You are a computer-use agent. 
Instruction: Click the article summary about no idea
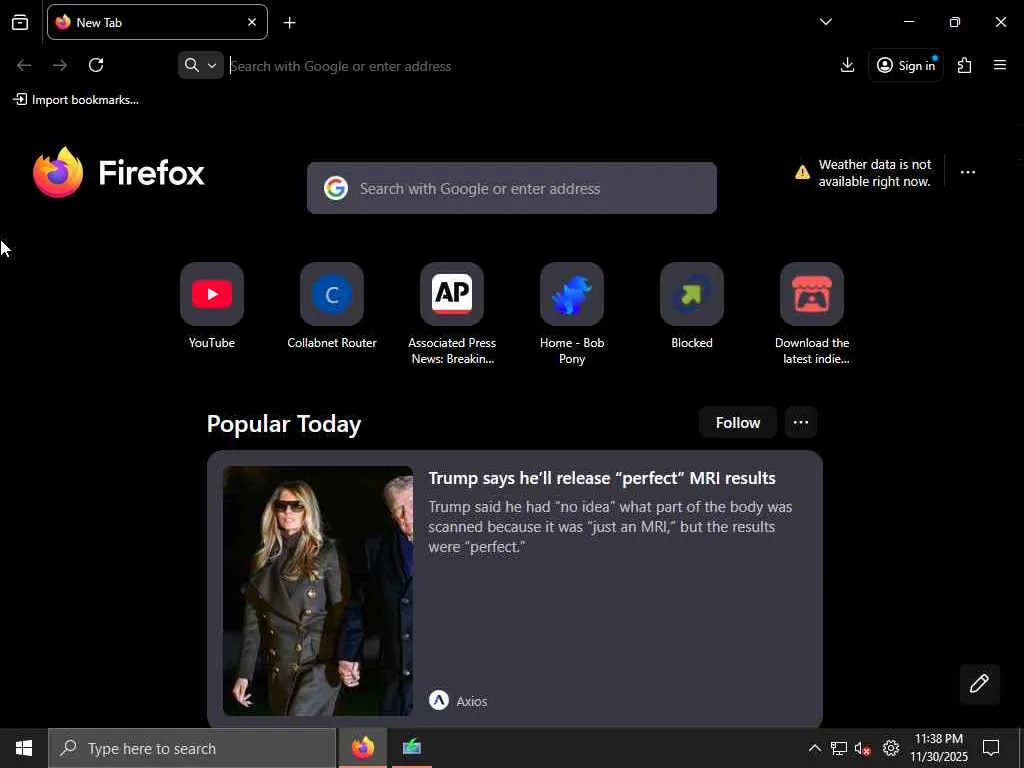(x=610, y=526)
